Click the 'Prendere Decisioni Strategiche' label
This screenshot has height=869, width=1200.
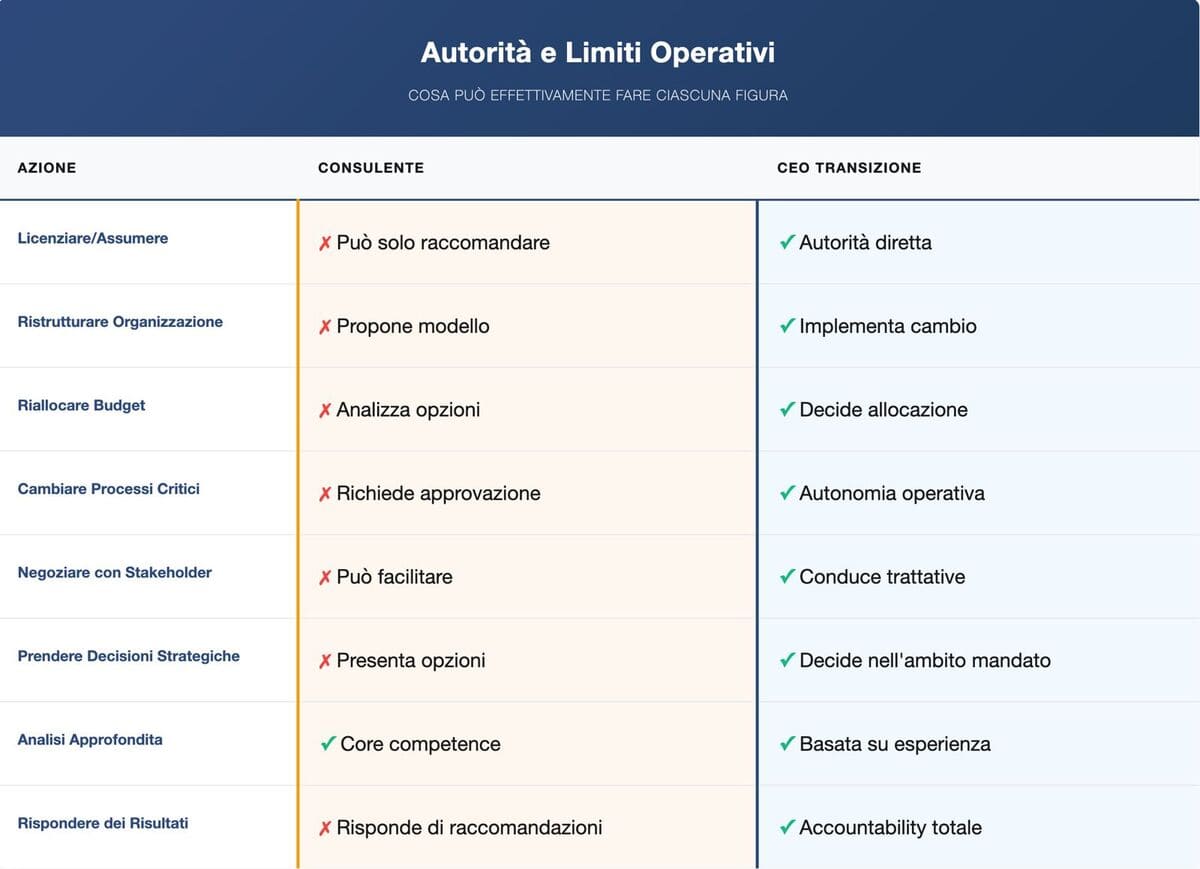pyautogui.click(x=128, y=656)
